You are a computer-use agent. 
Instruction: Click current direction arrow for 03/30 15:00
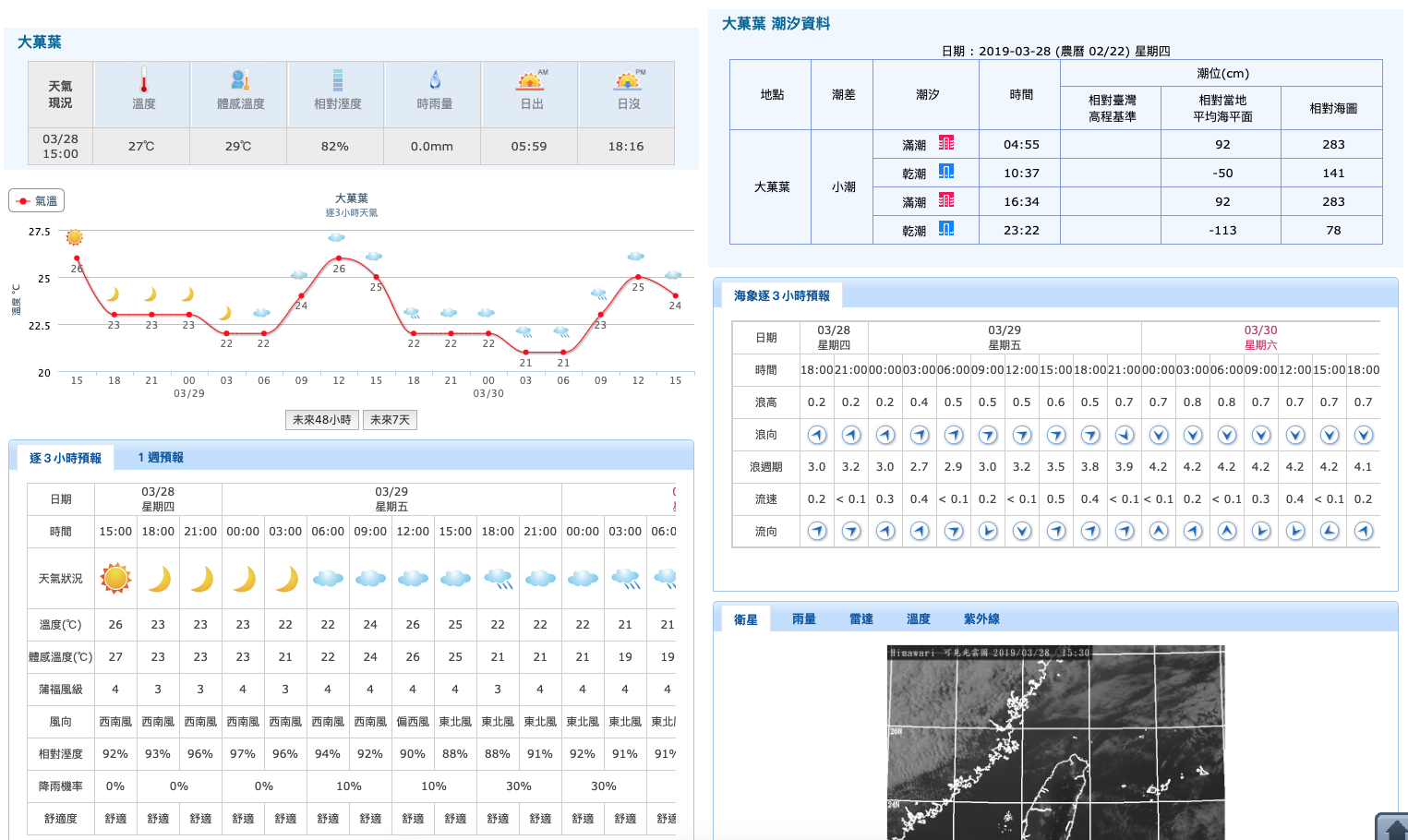point(1330,531)
